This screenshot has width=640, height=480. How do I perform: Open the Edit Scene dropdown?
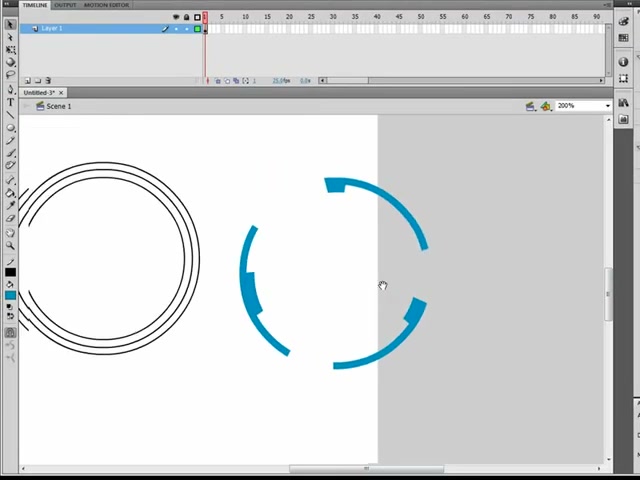tap(530, 107)
